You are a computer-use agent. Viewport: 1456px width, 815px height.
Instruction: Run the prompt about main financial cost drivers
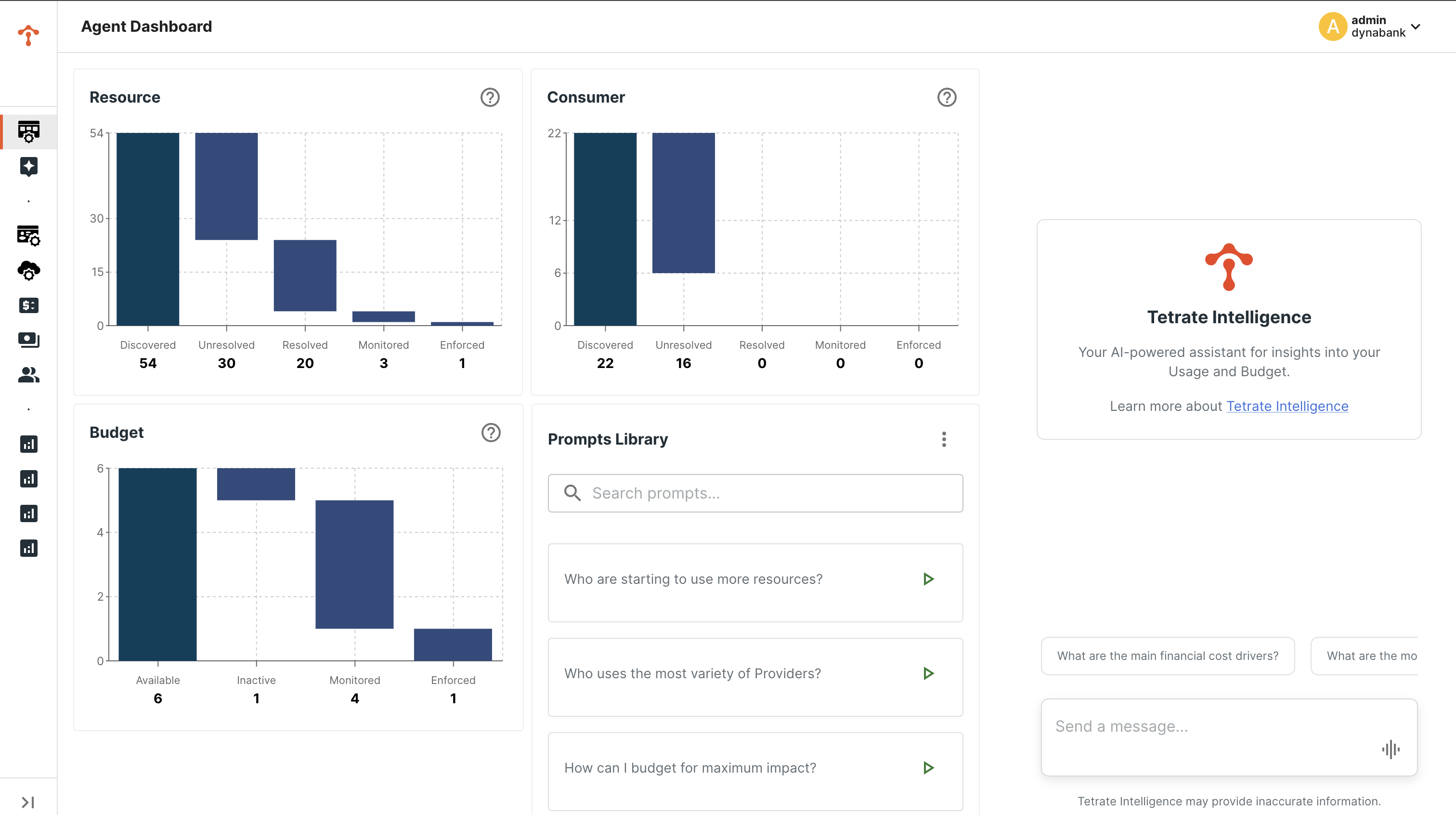(x=1167, y=656)
